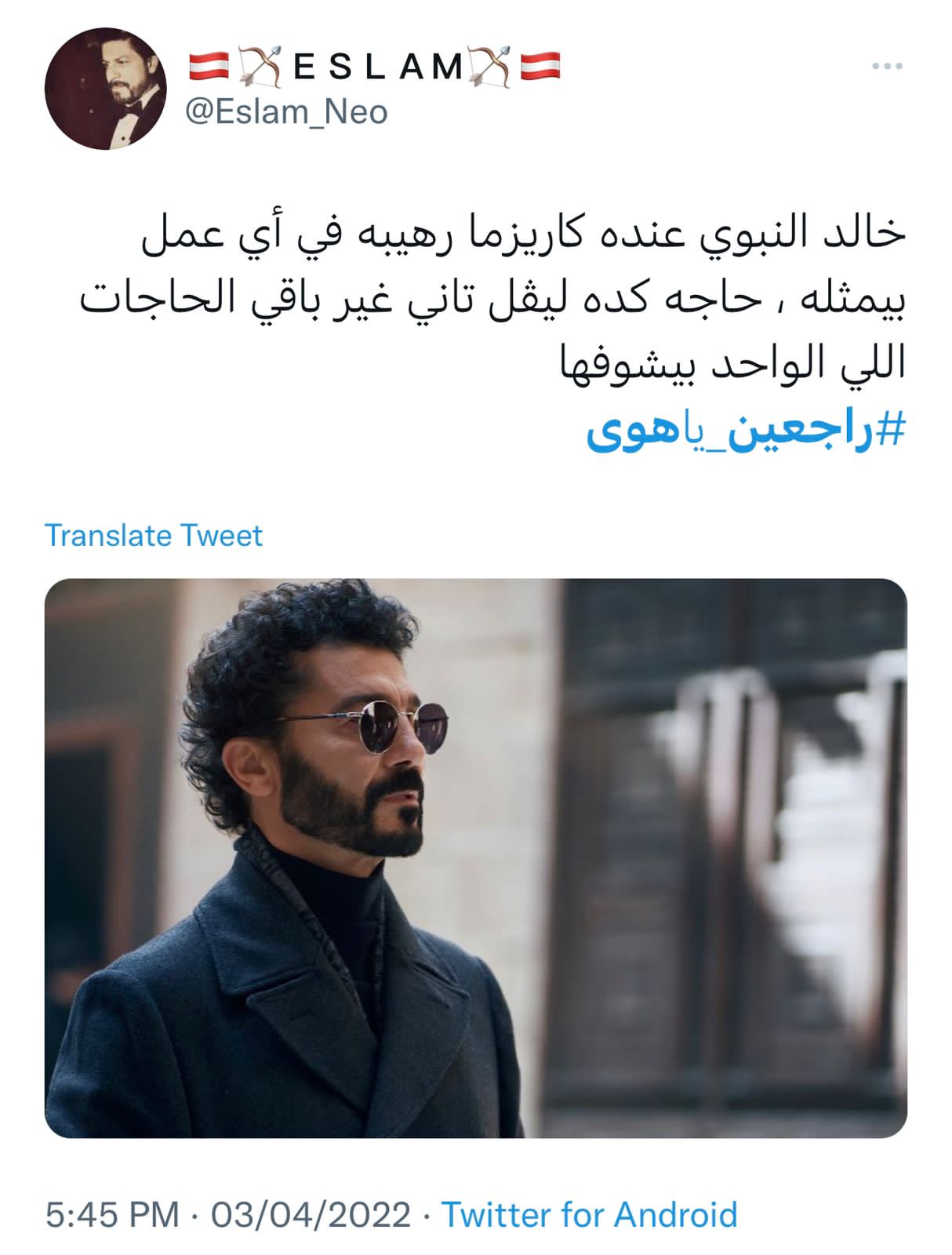The height and width of the screenshot is (1255, 952).
Task: Click the E S L A M display name
Action: 379,67
